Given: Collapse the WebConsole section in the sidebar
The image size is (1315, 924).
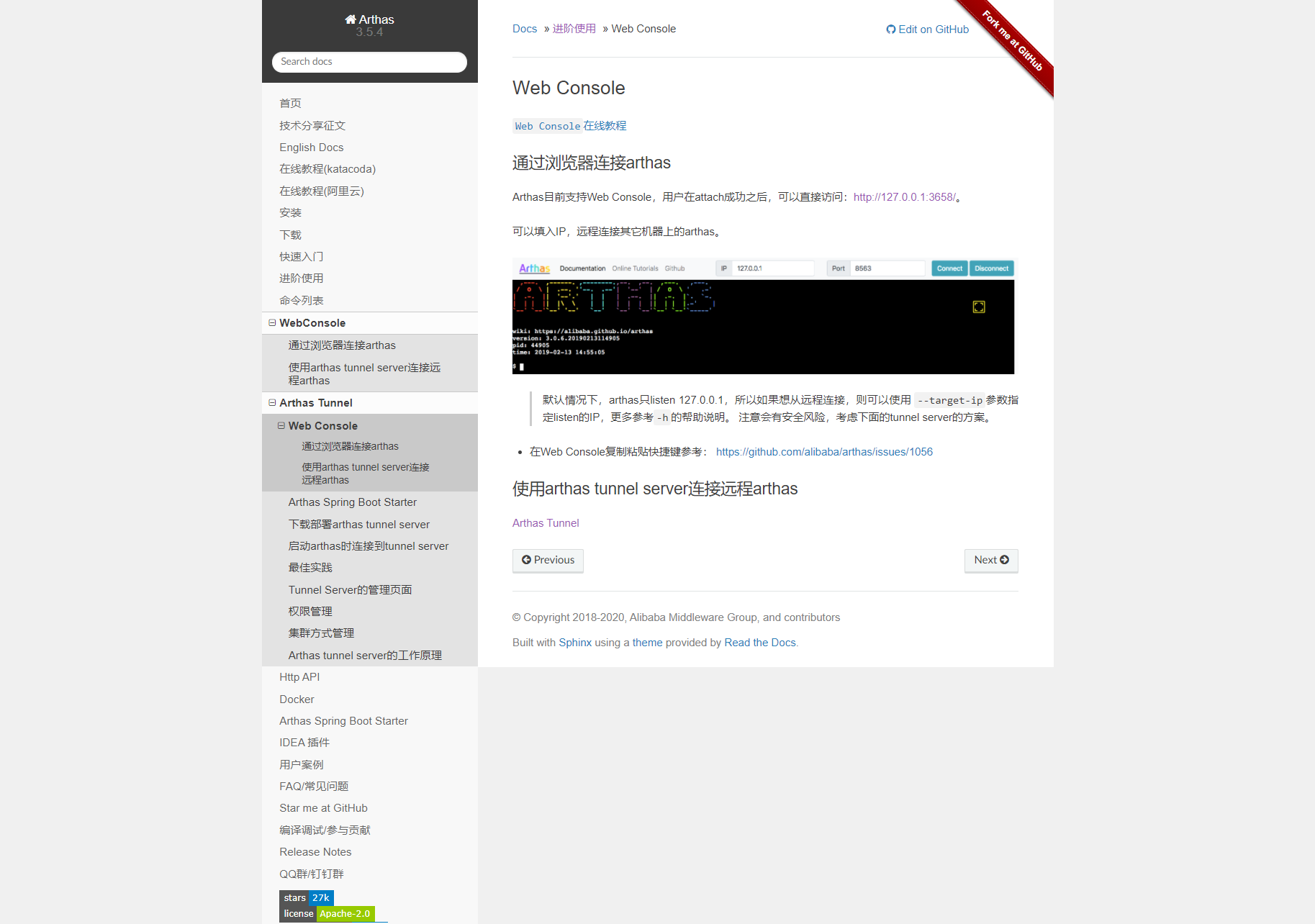Looking at the screenshot, I should coord(272,322).
